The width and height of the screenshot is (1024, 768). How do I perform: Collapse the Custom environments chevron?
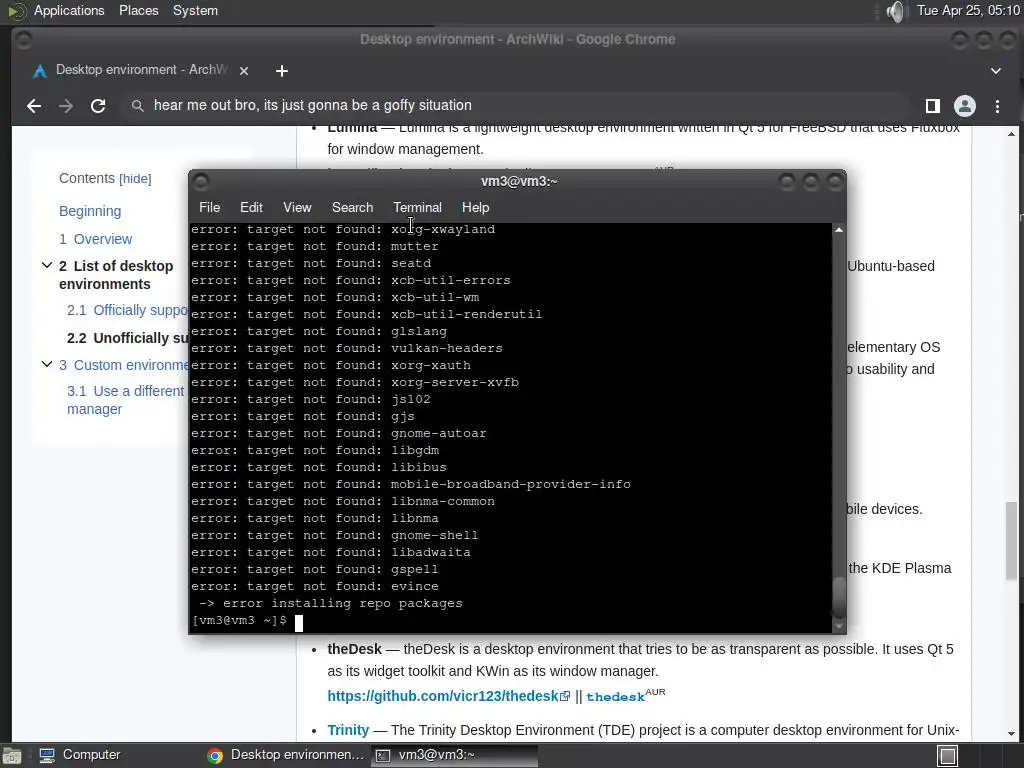click(x=47, y=364)
